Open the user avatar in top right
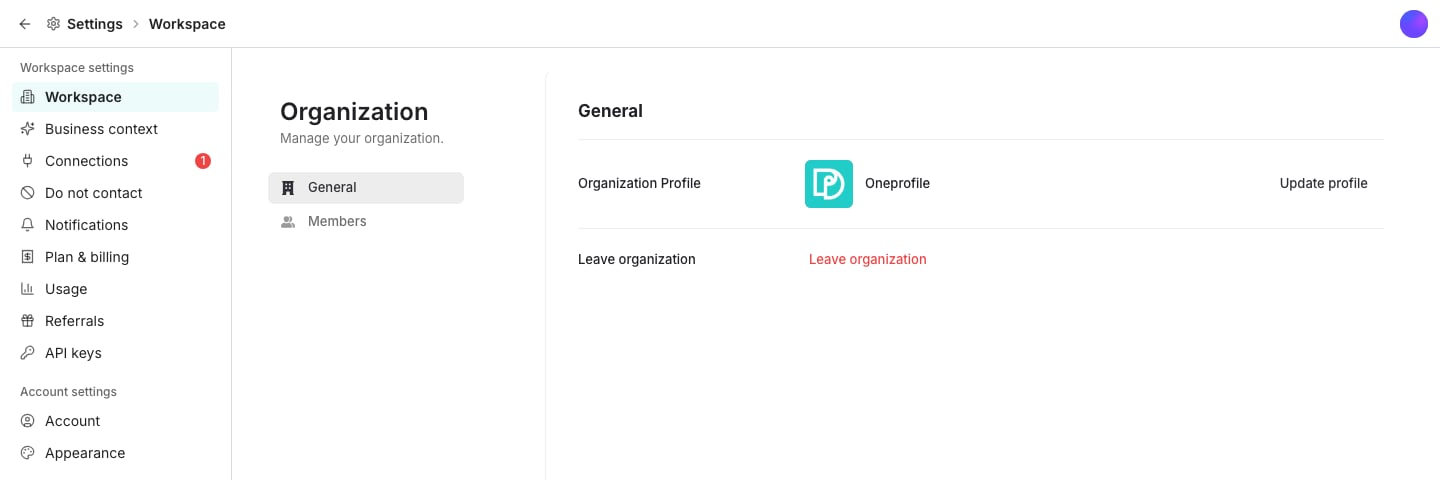The height and width of the screenshot is (480, 1440). coord(1413,24)
